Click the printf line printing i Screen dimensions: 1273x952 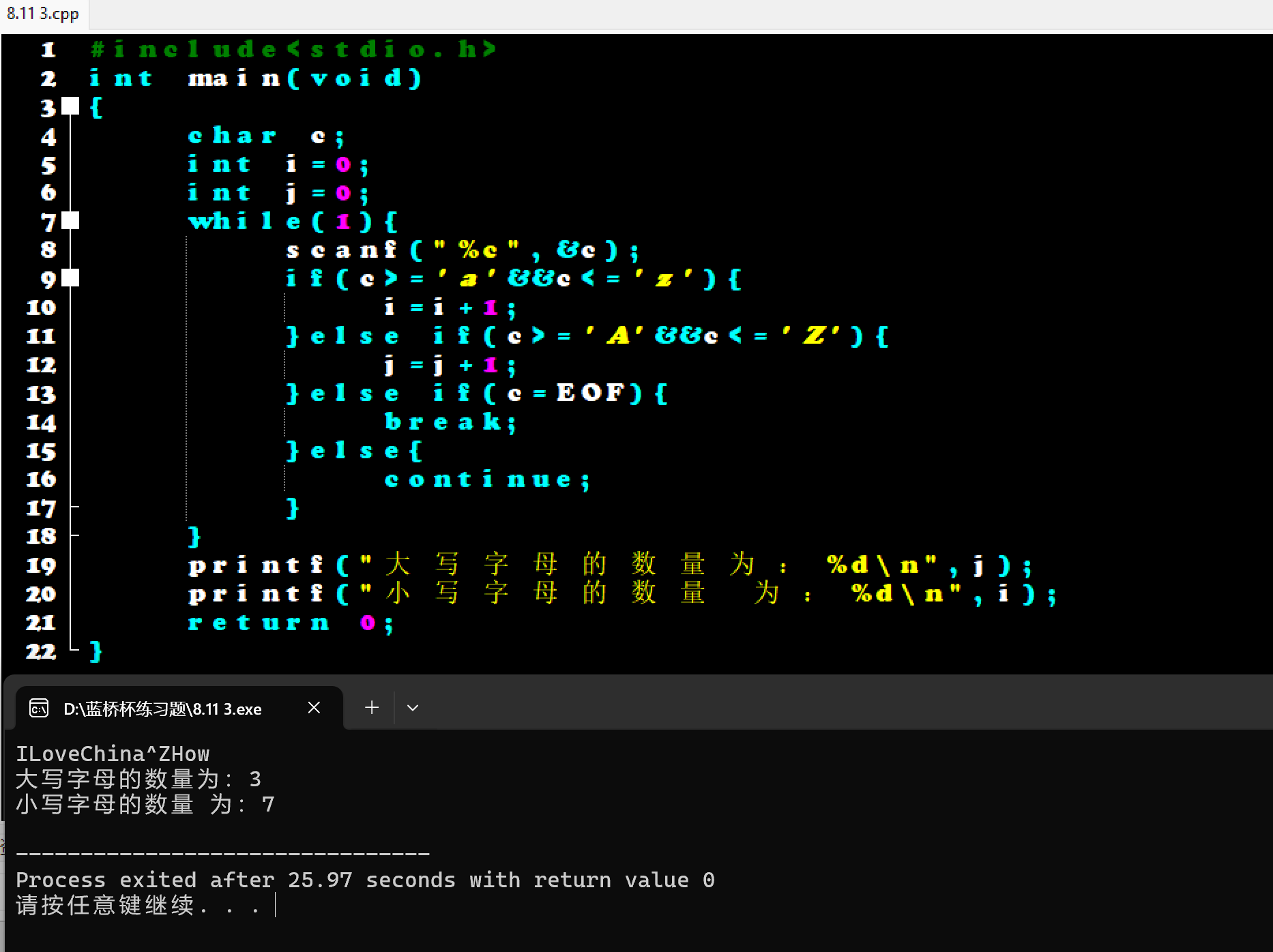(622, 594)
